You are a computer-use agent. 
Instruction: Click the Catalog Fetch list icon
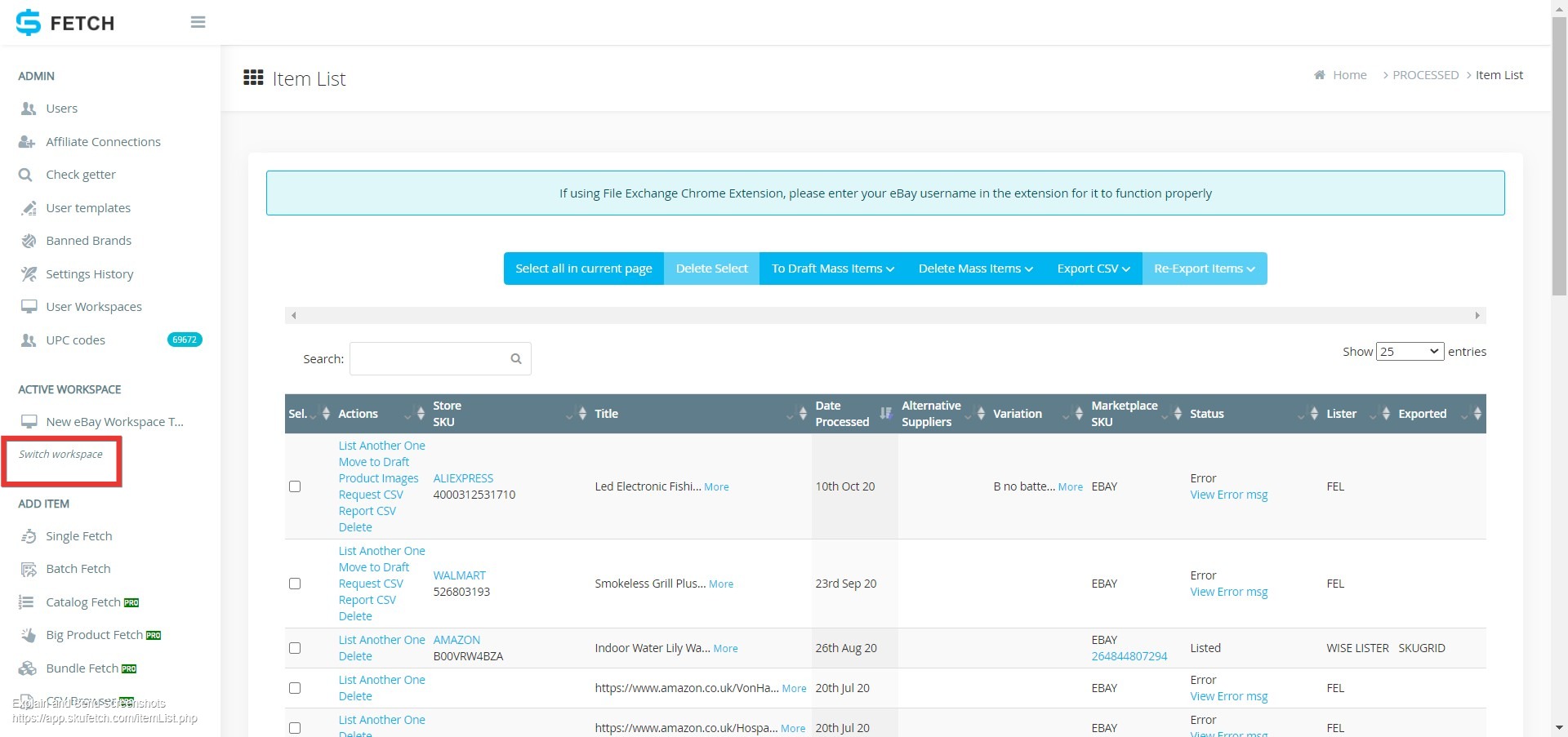pyautogui.click(x=26, y=602)
